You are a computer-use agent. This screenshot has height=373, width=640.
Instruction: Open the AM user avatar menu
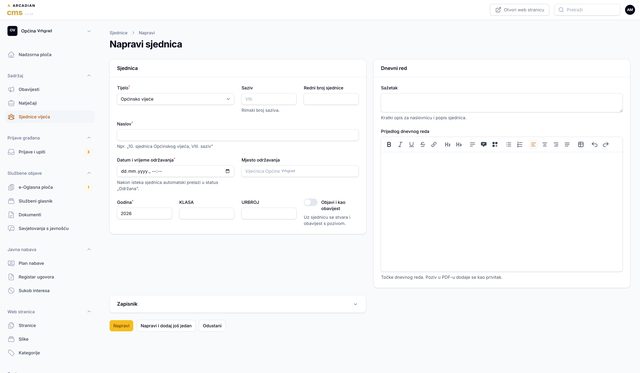pos(630,10)
